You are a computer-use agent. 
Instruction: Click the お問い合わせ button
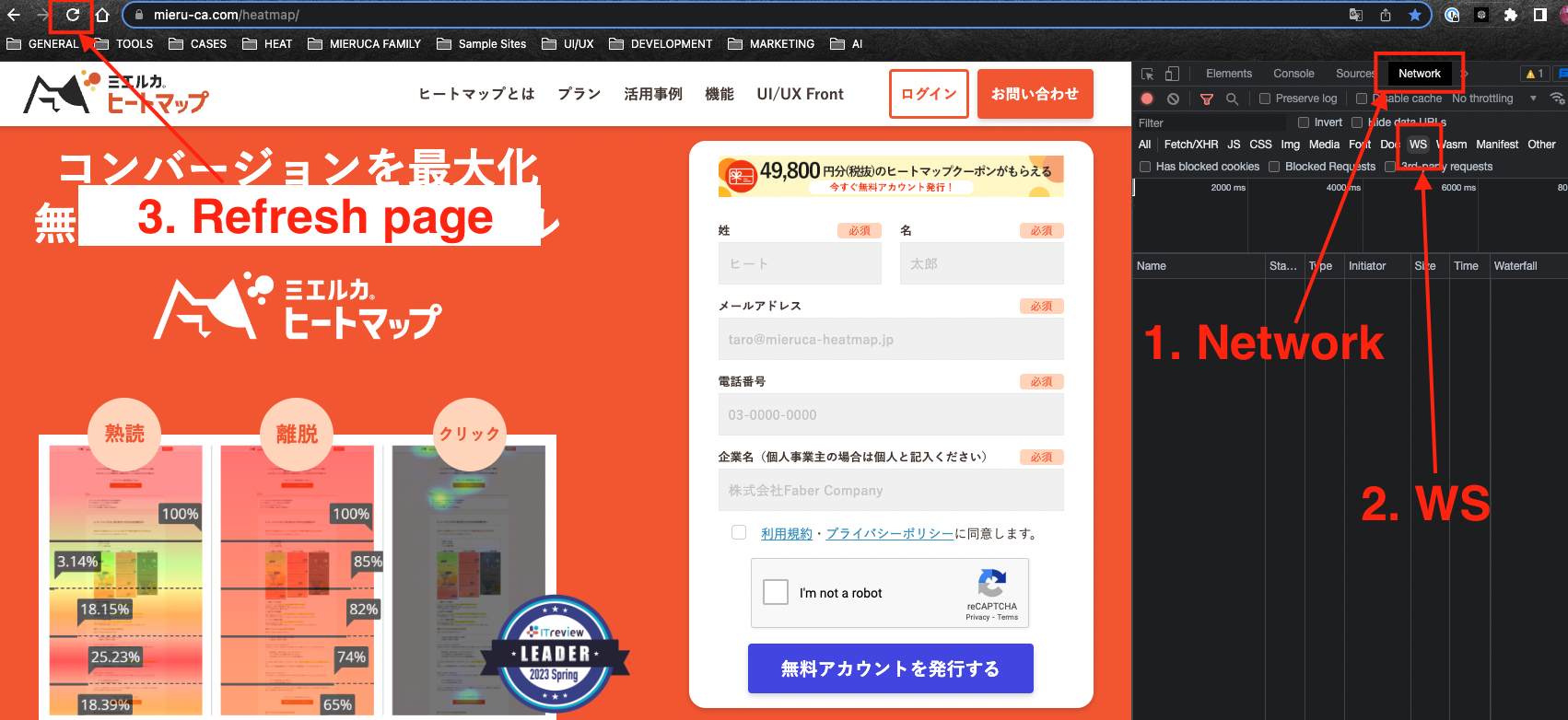[x=1036, y=94]
